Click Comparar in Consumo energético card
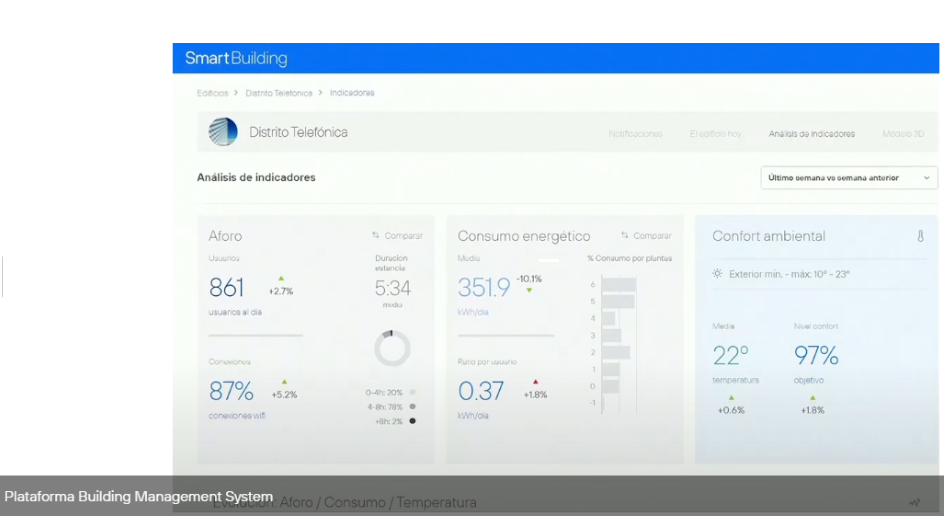 [646, 235]
